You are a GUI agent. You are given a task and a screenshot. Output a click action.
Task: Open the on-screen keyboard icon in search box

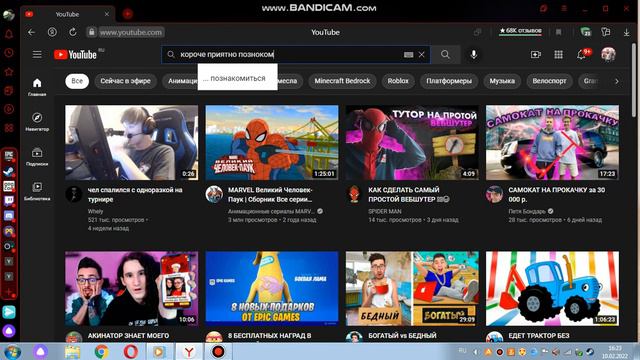pos(409,54)
